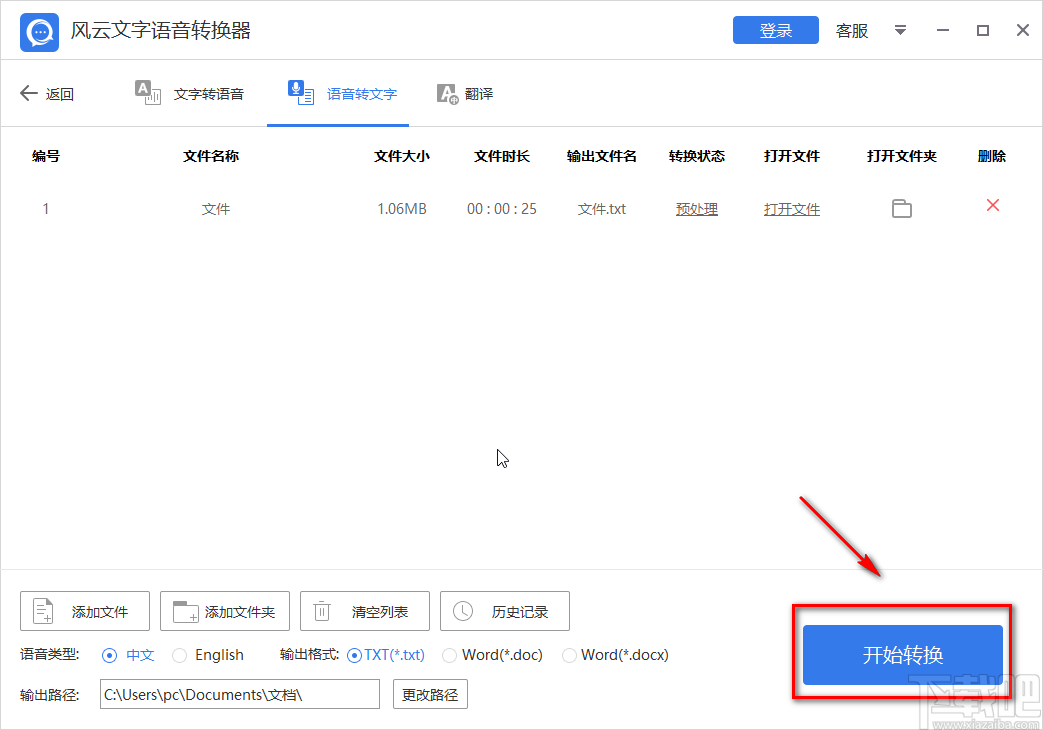The image size is (1043, 730).
Task: Open the dropdown arrow near 客服
Action: [900, 31]
